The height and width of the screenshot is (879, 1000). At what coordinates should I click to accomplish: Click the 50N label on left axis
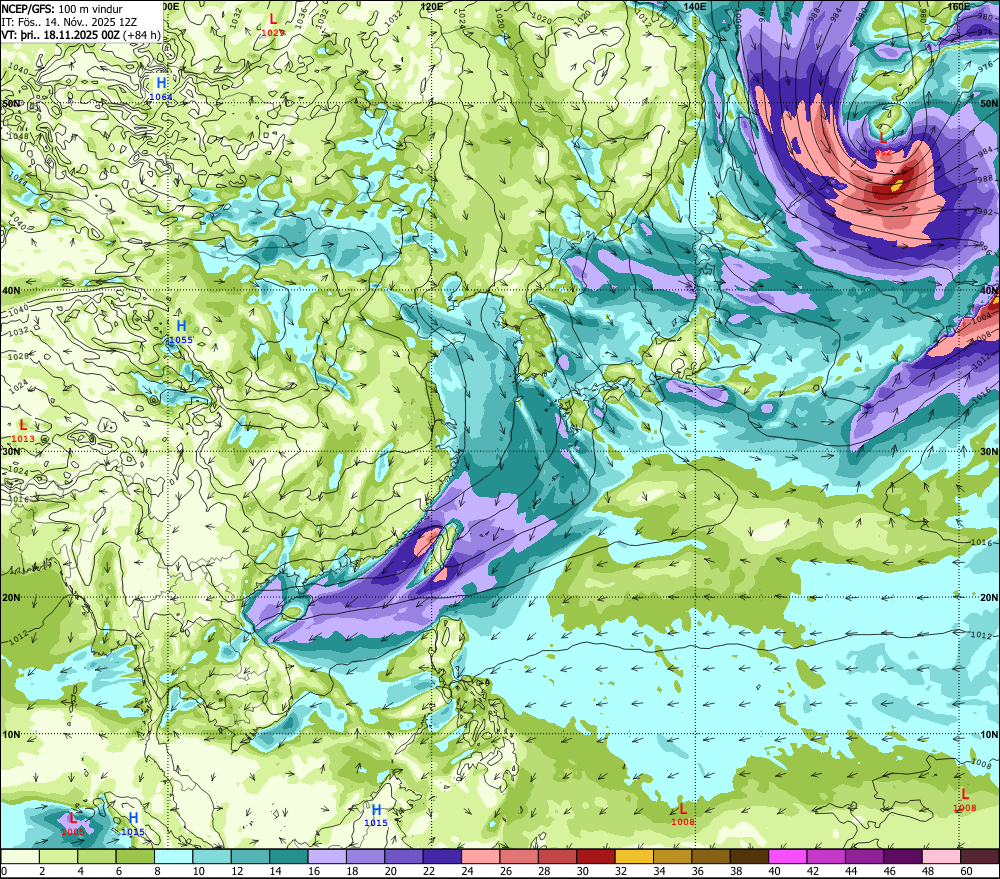[11, 104]
